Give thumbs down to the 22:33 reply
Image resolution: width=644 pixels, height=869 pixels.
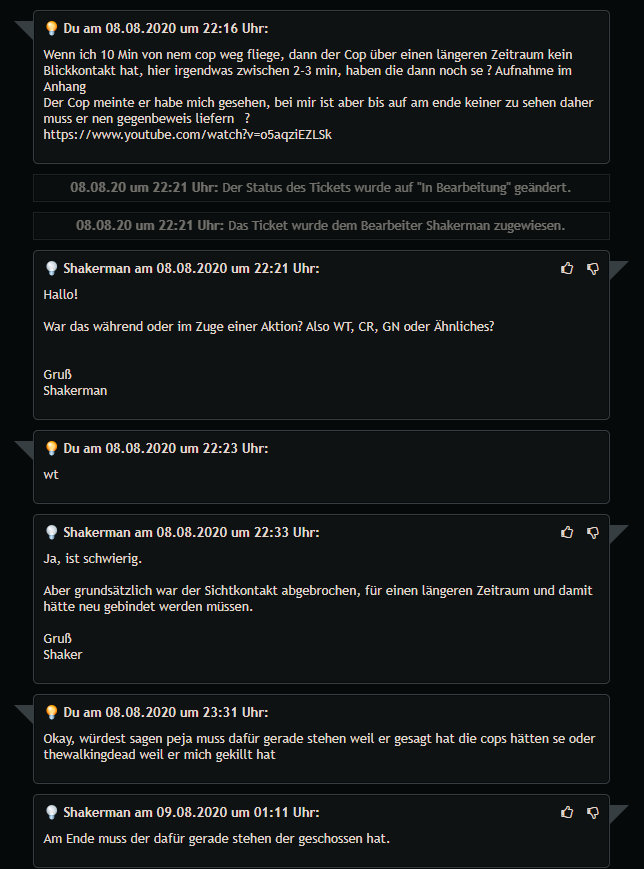tap(593, 533)
